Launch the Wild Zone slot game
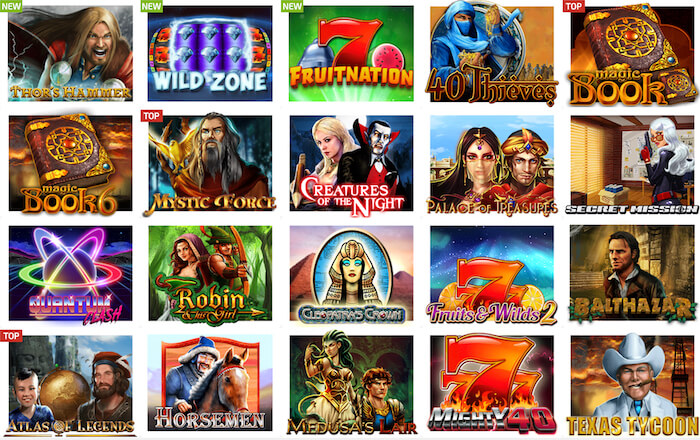Screen dimensions: 700x440 [x=210, y=53]
